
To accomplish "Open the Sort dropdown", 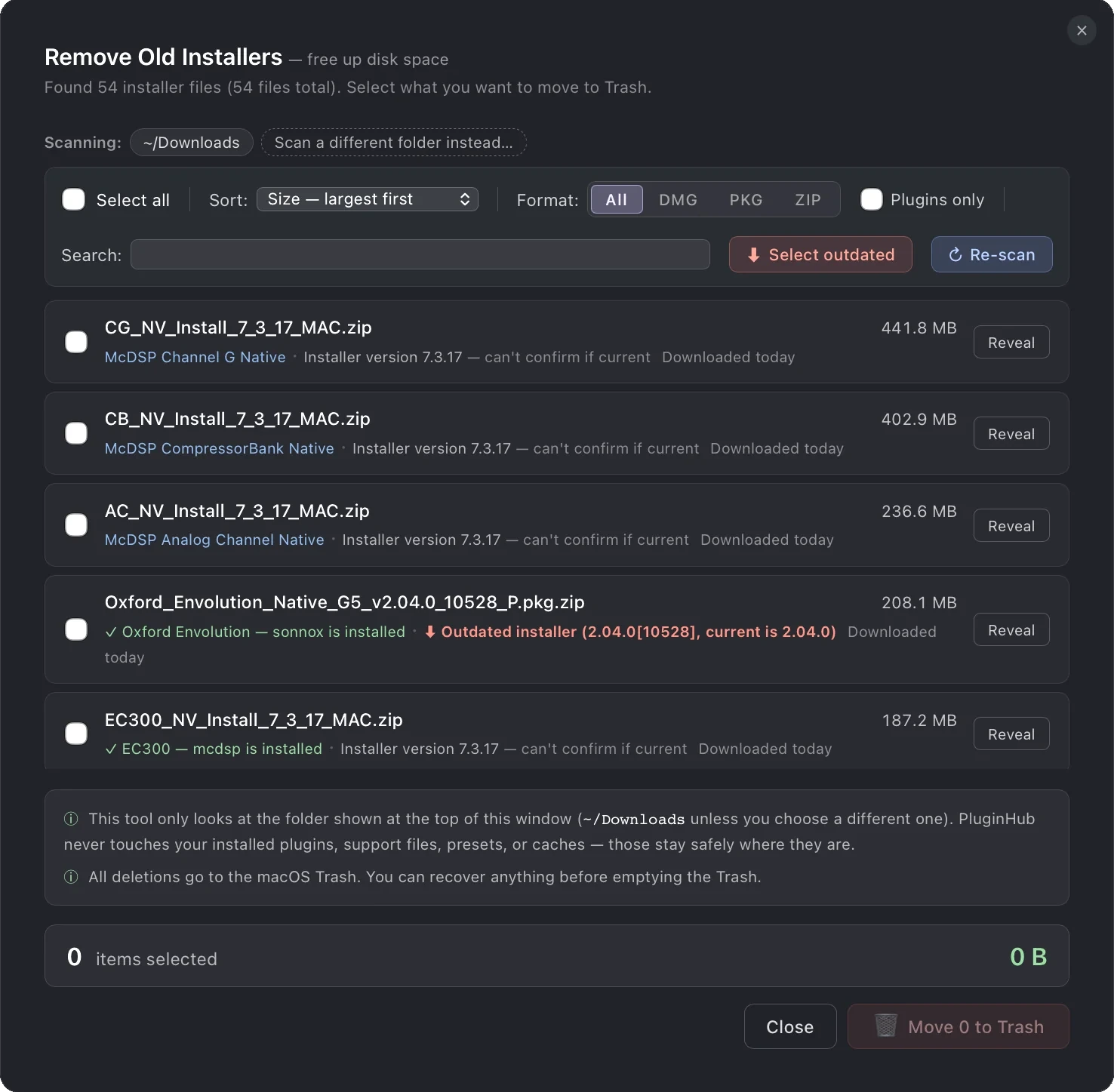I will click(x=368, y=199).
